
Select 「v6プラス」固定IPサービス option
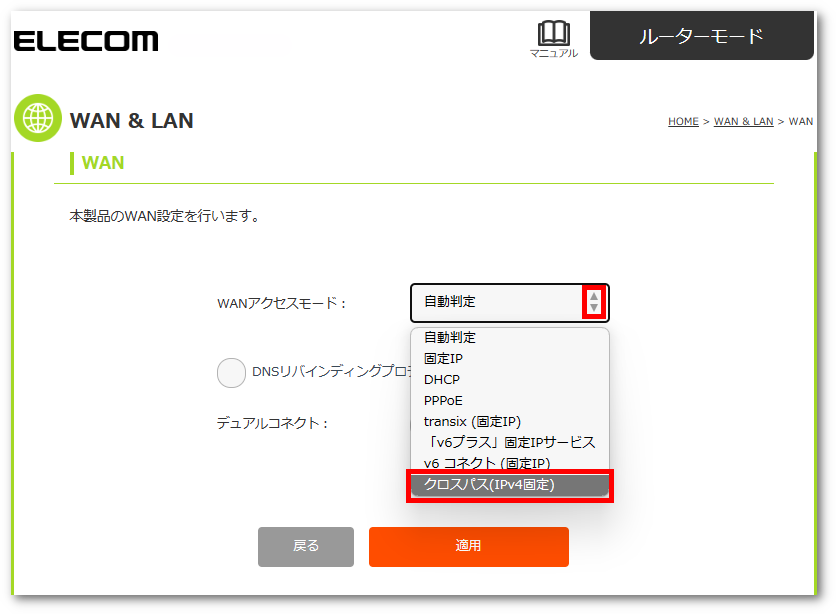pos(509,442)
